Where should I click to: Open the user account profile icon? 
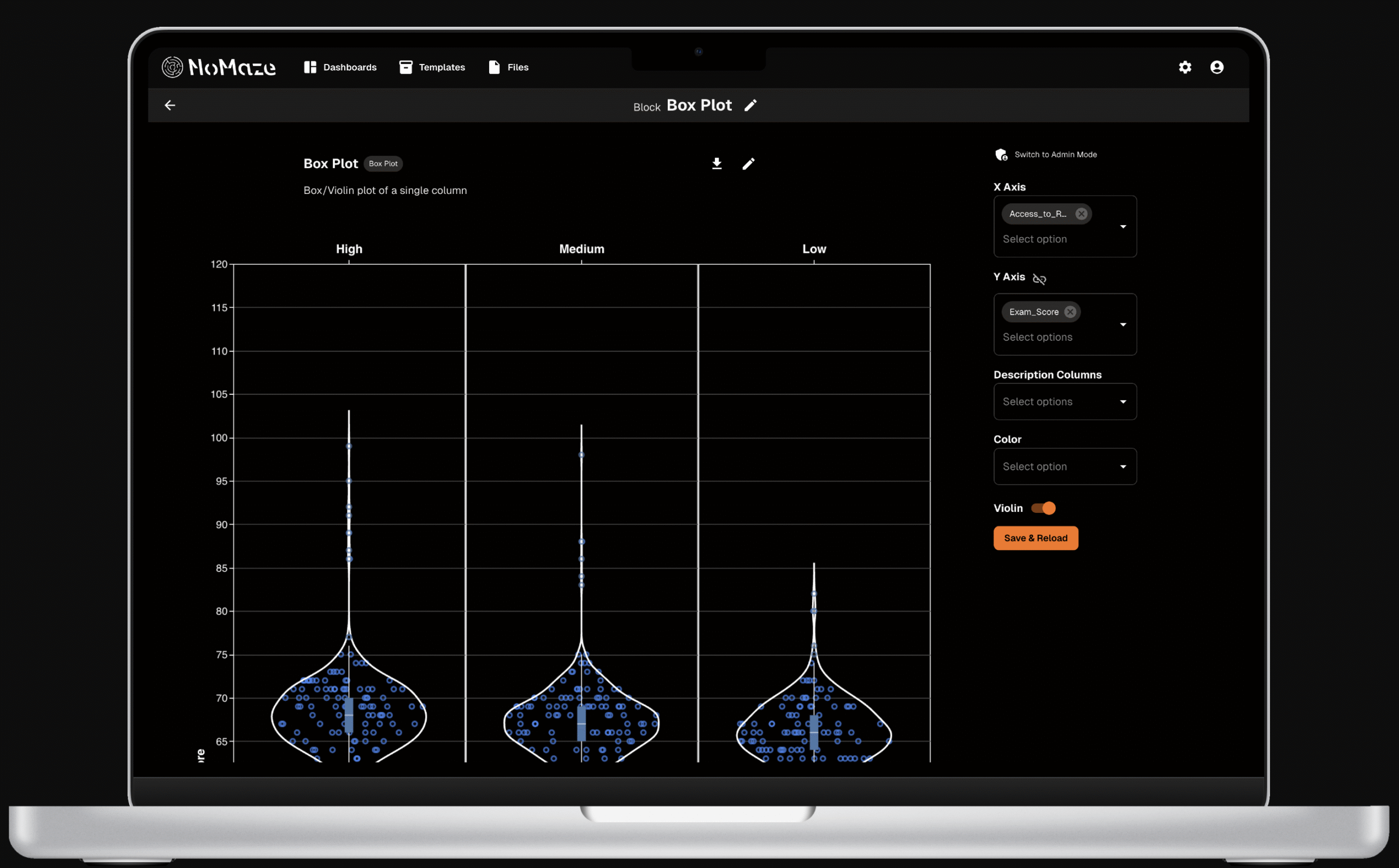tap(1216, 67)
